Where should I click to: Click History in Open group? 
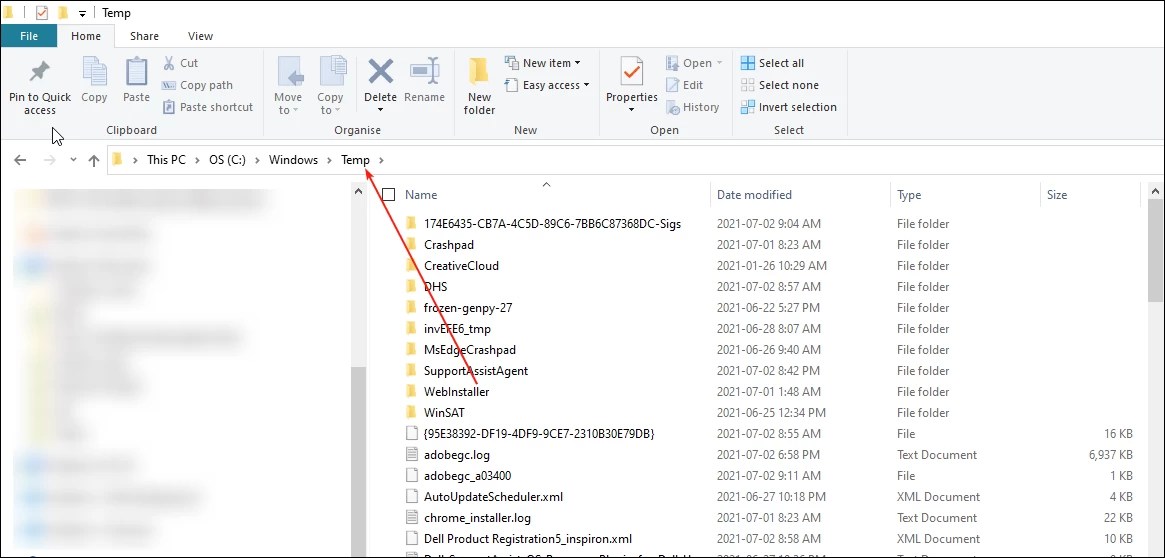[x=692, y=107]
